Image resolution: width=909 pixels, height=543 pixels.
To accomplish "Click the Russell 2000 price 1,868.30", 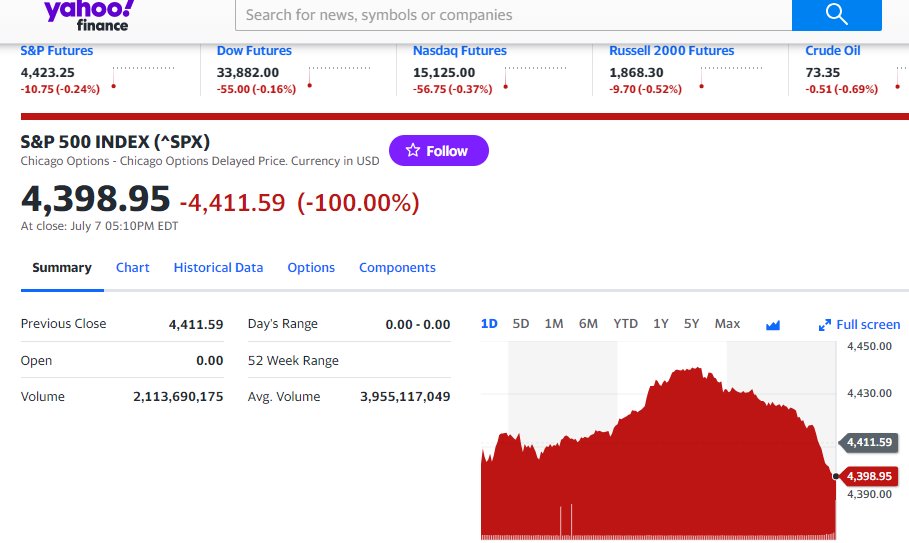I will 636,72.
